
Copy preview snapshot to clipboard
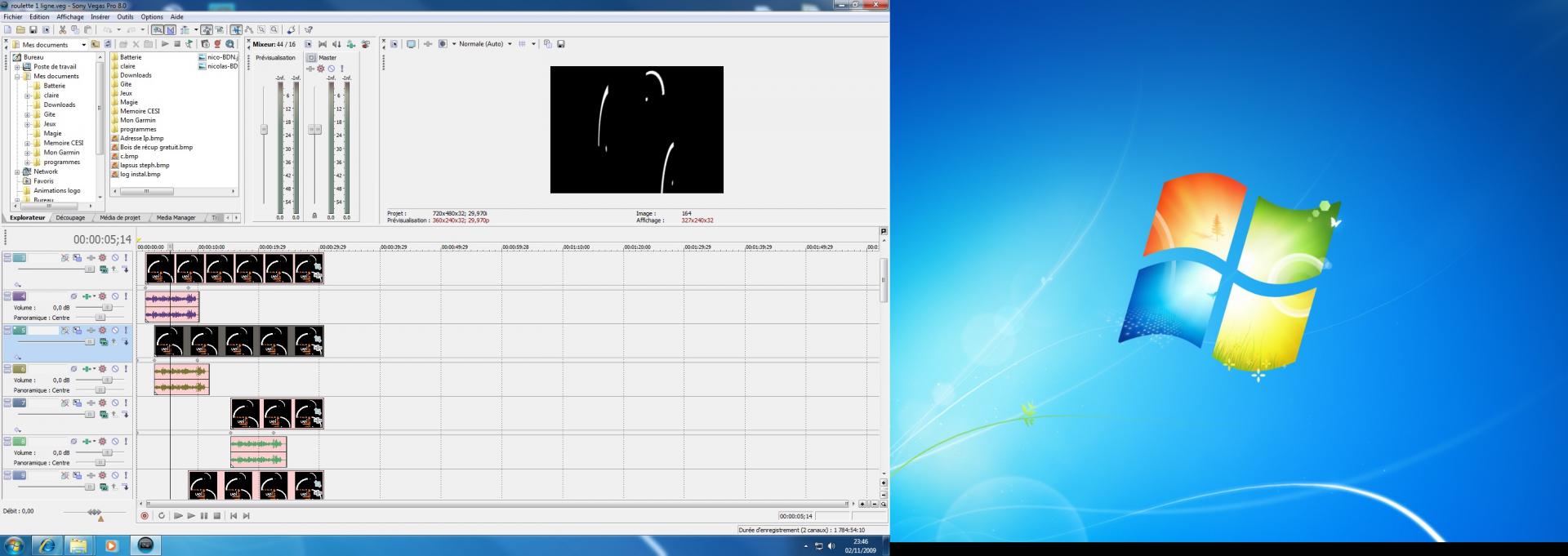point(547,44)
